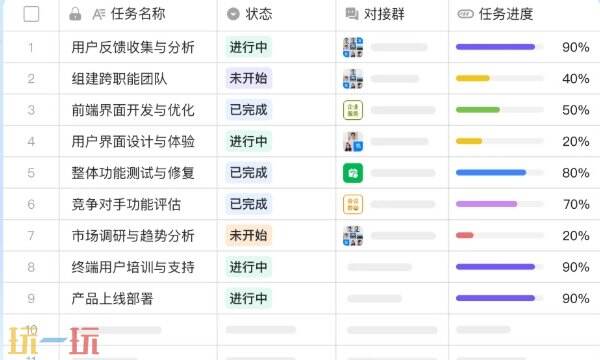600x360 pixels.
Task: Select row number 5
Action: click(31, 173)
